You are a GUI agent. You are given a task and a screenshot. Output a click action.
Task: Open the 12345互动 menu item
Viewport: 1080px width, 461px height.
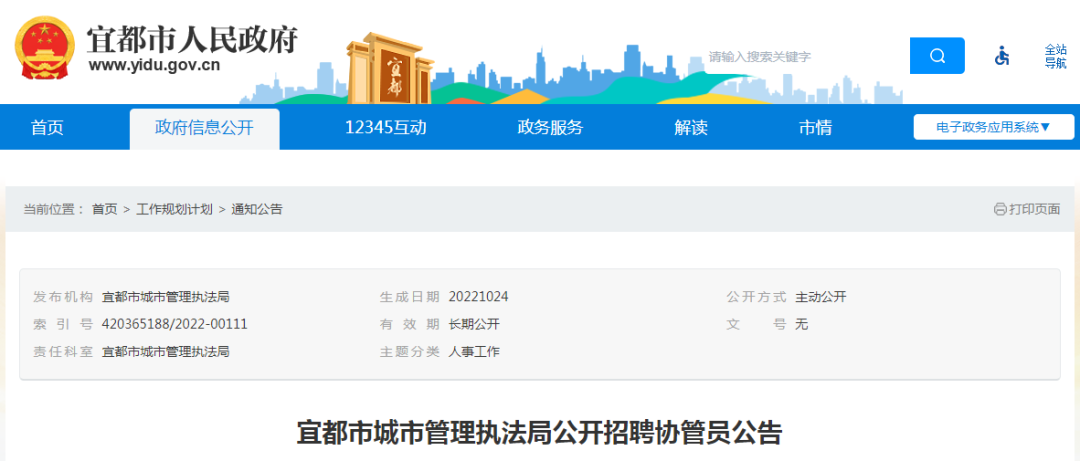(x=385, y=128)
